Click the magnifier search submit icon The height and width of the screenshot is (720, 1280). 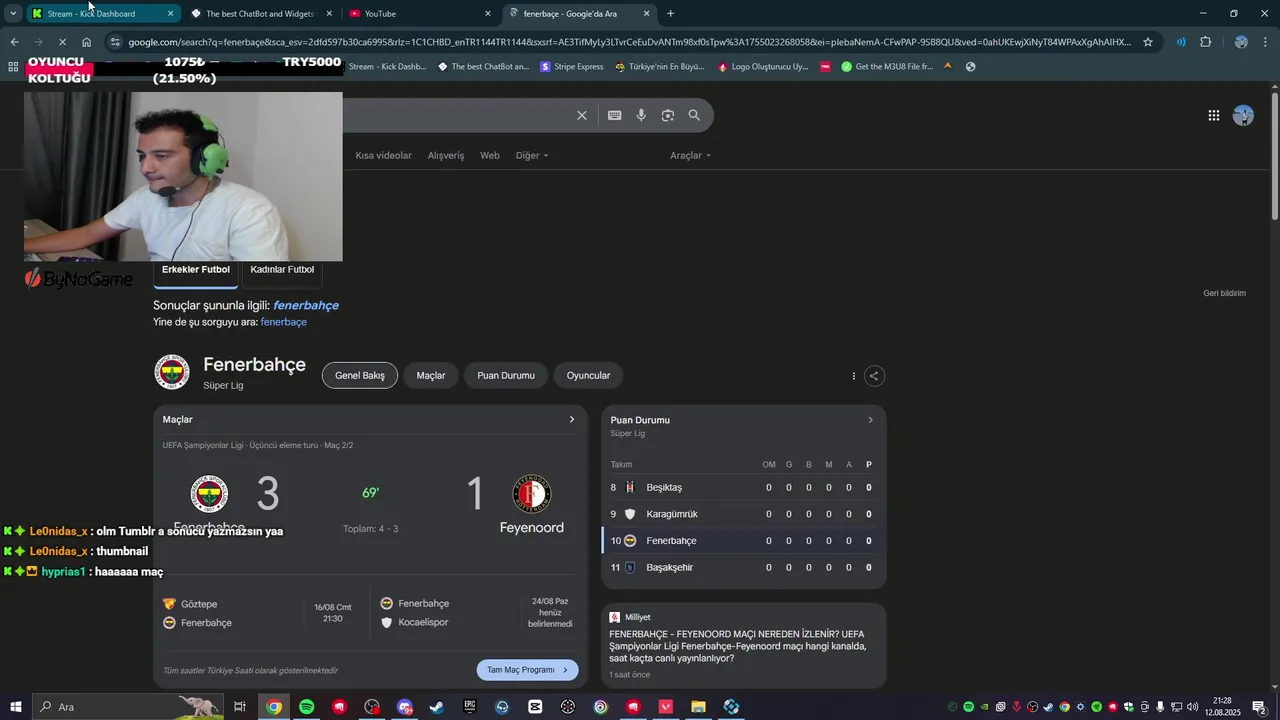coord(694,115)
